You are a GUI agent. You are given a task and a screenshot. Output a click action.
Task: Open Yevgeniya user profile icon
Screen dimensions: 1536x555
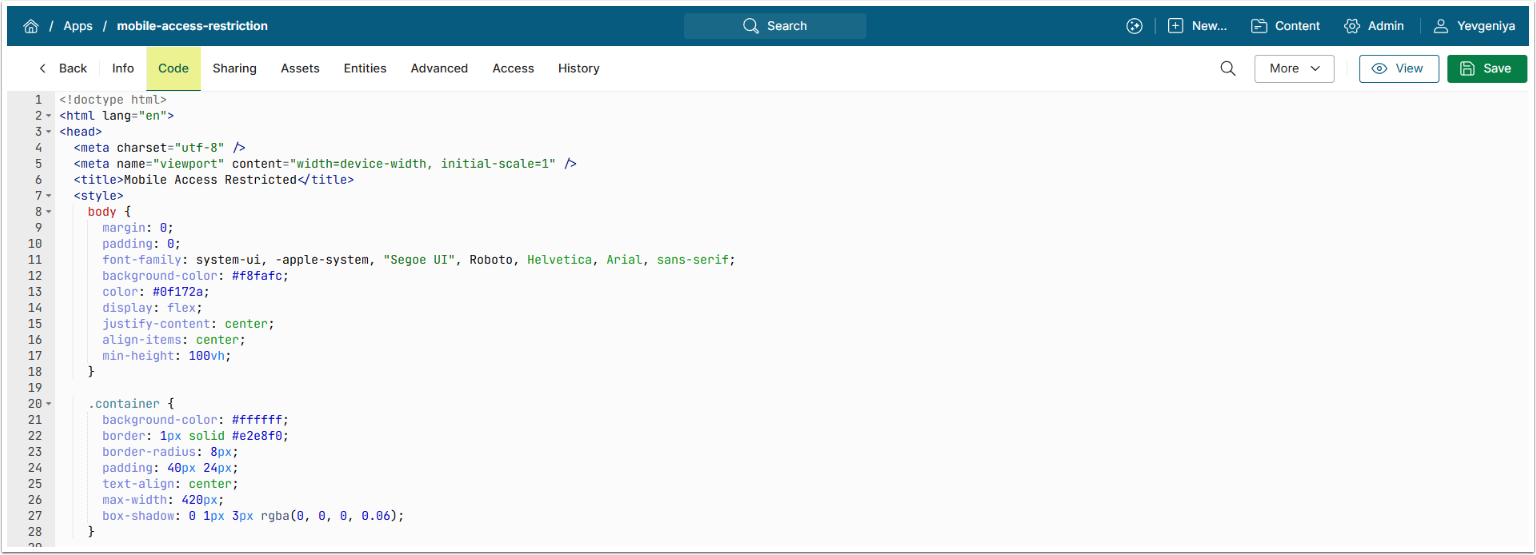pos(1441,26)
